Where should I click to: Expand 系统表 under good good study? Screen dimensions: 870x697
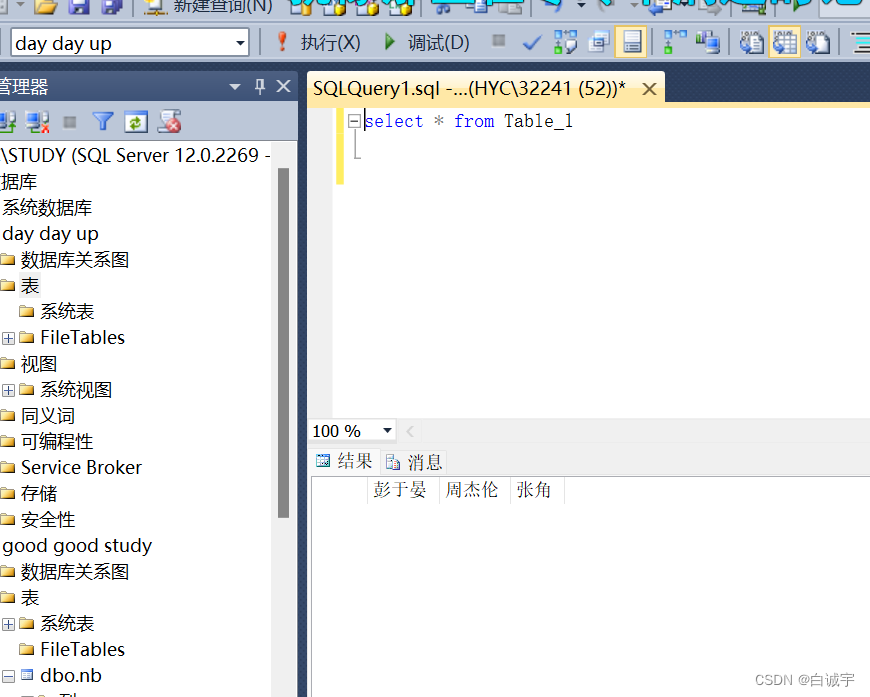(x=8, y=624)
